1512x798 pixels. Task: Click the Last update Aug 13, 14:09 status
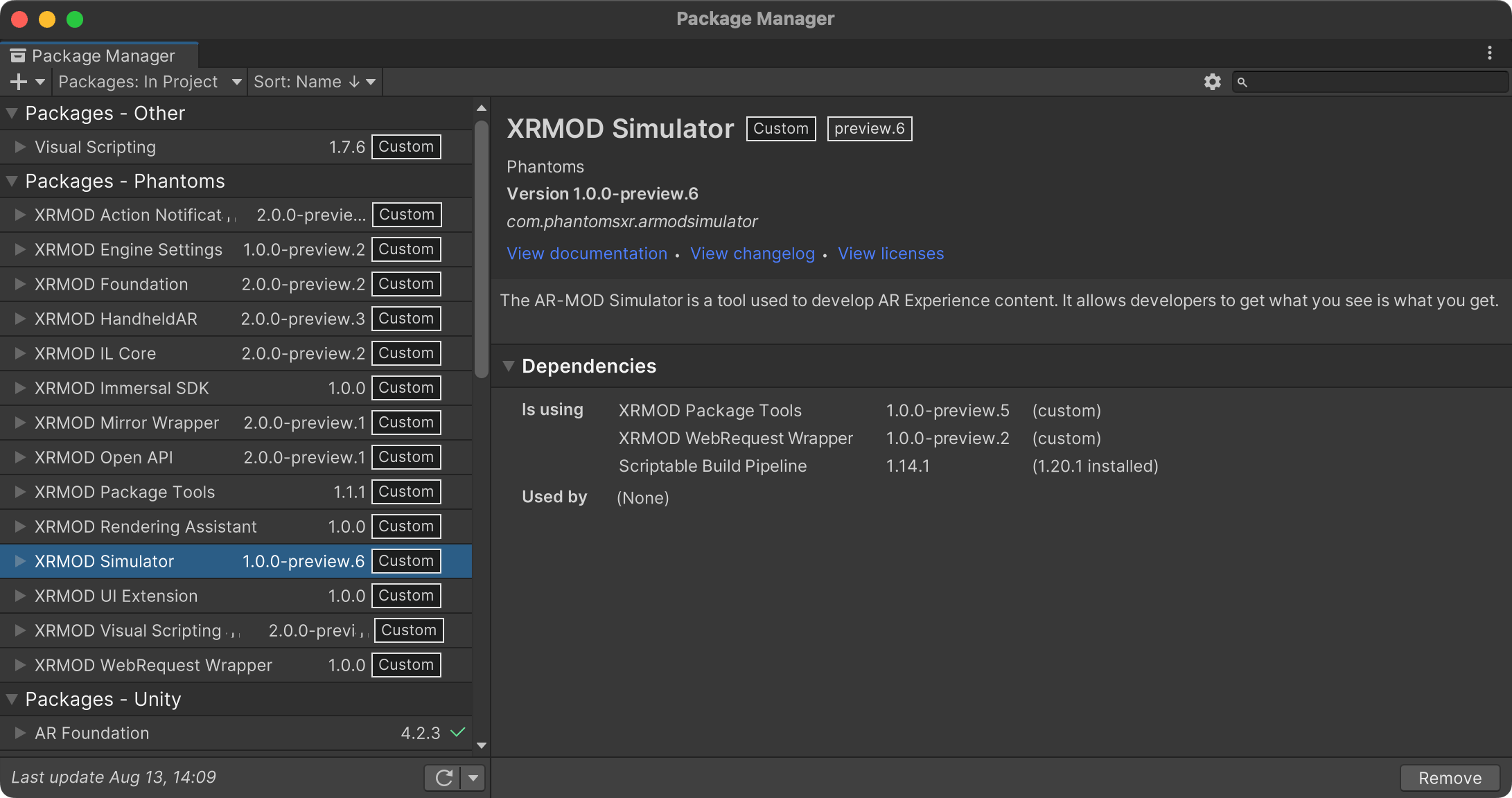pos(114,777)
